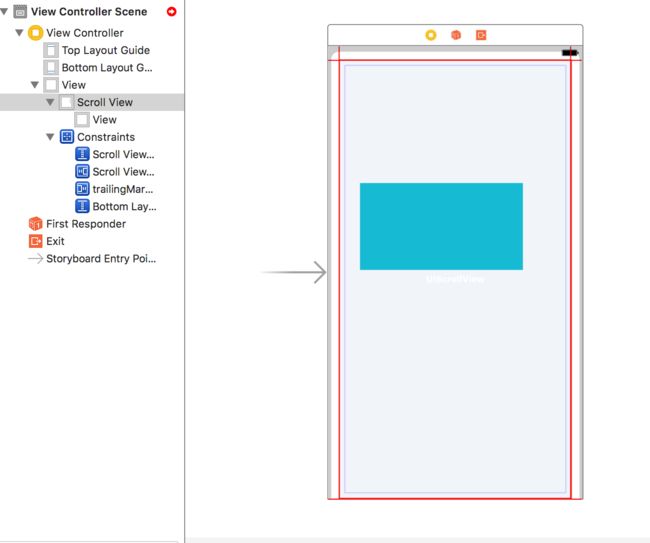Select the Bottom Layout Guide icon

point(51,68)
